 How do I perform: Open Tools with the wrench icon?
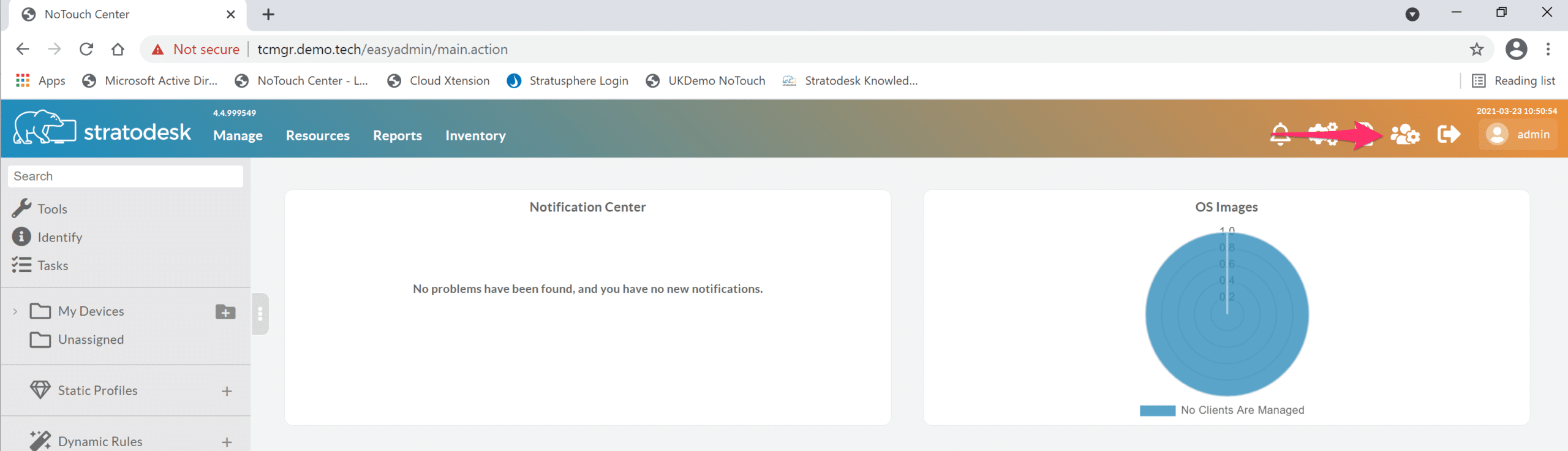click(21, 208)
